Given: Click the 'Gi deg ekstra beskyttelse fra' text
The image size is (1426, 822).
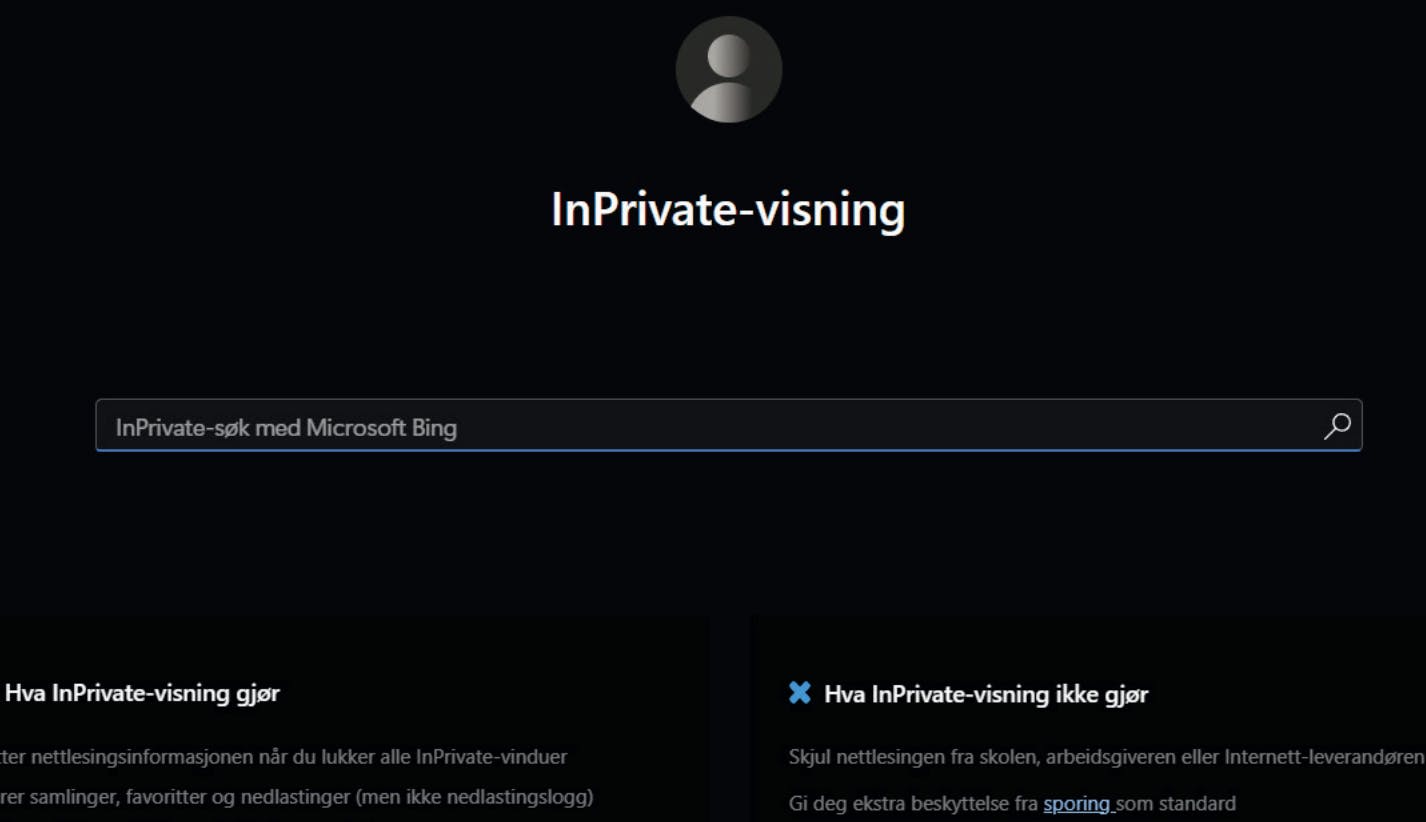Looking at the screenshot, I should pos(913,803).
